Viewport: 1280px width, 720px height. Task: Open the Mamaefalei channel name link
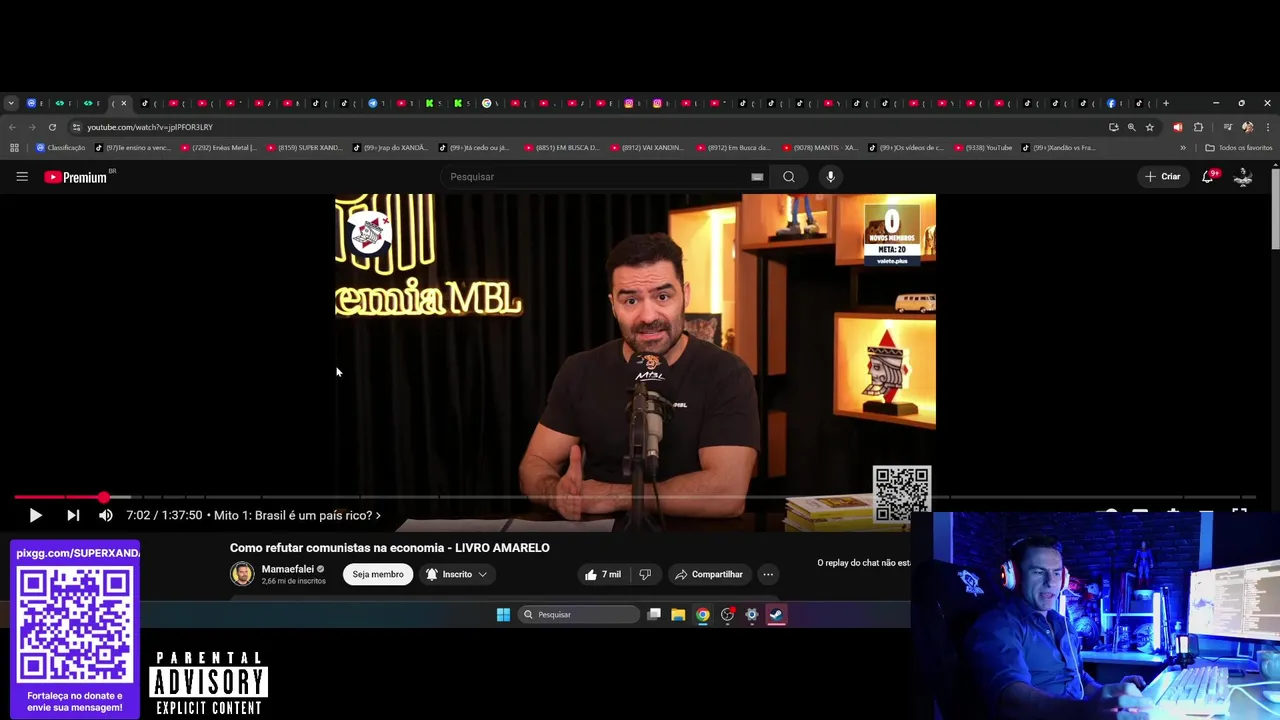287,569
